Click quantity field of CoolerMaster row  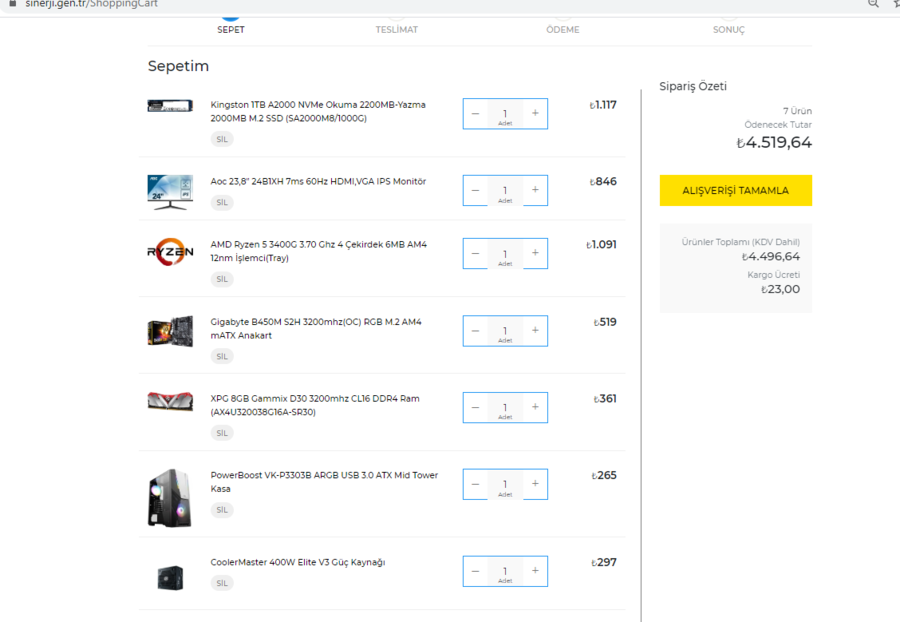(x=505, y=572)
